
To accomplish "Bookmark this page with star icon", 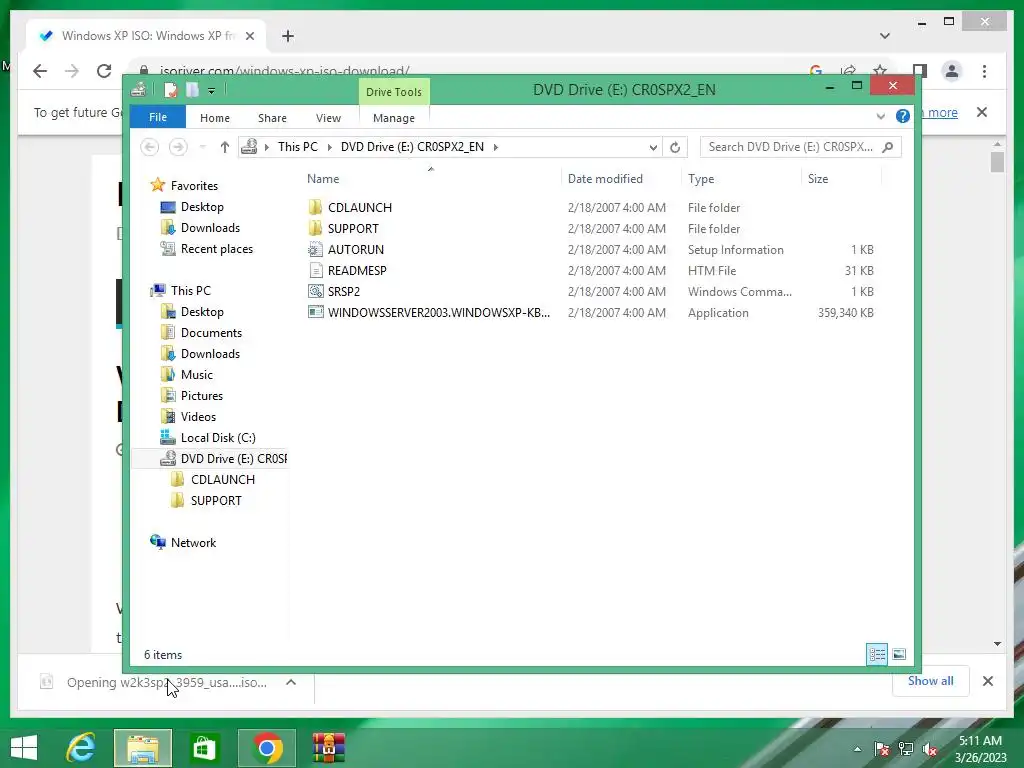I will [880, 71].
